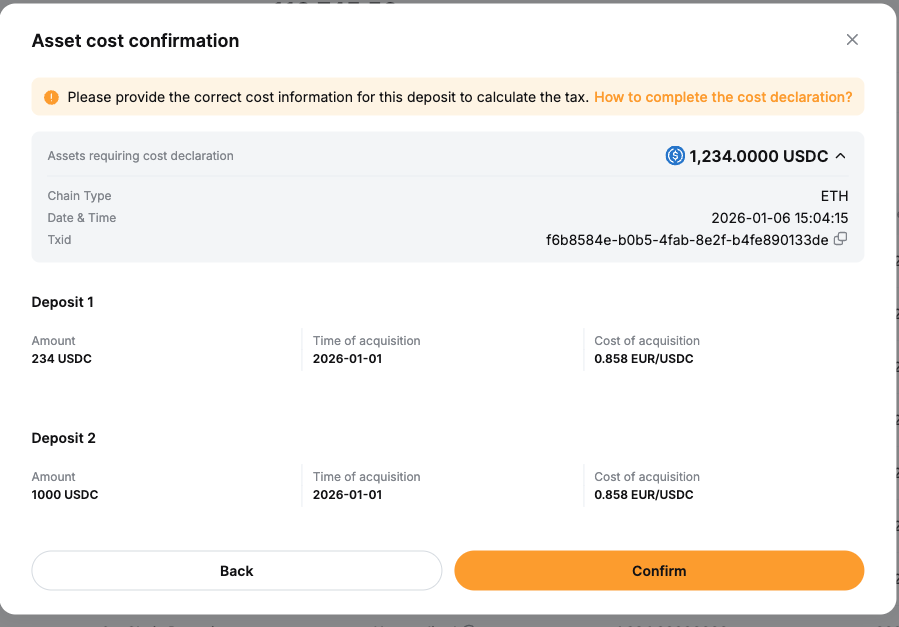Confirm the asset cost declaration

pos(659,571)
